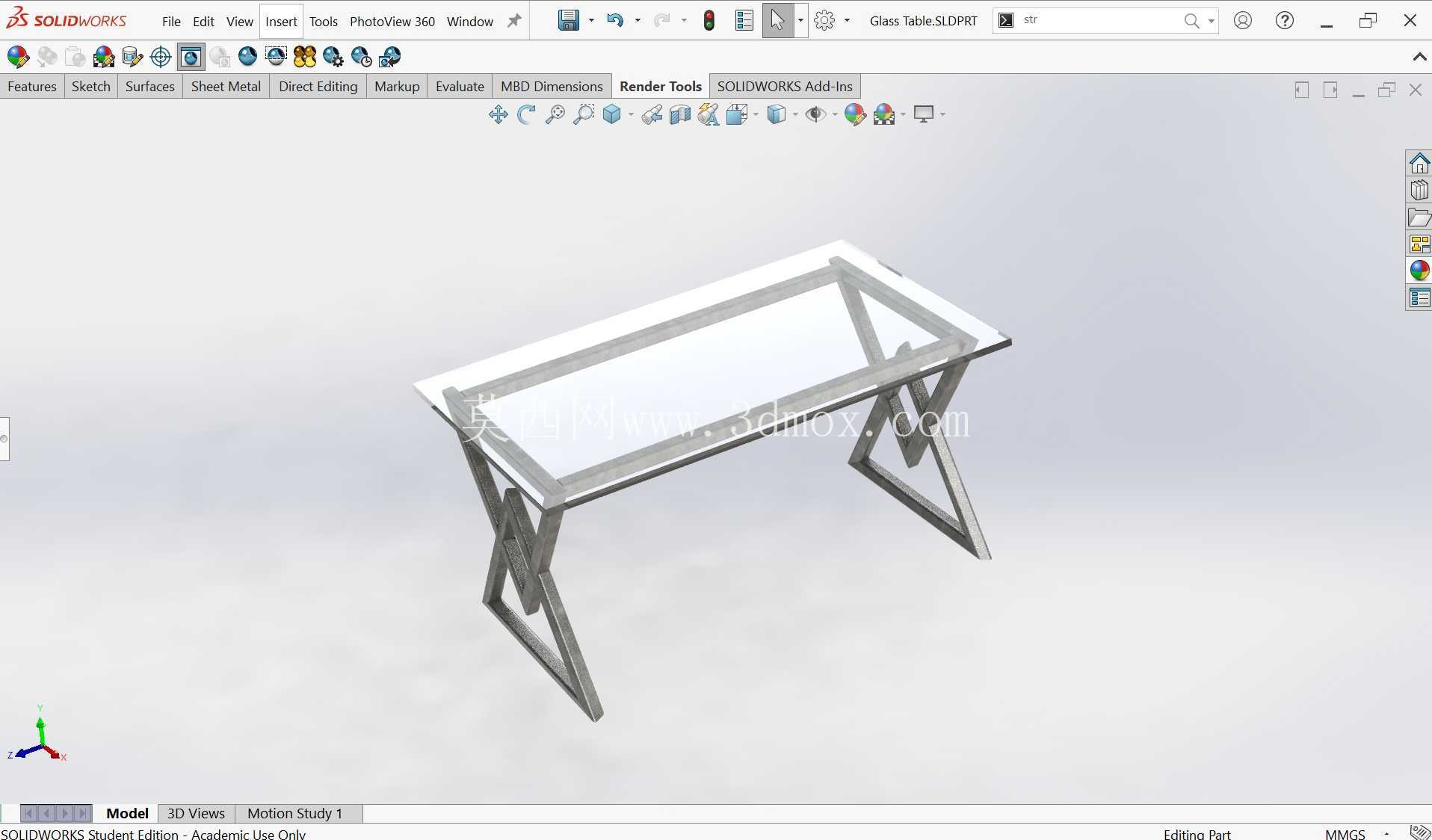Click the Rebuild traffic light icon

click(709, 20)
